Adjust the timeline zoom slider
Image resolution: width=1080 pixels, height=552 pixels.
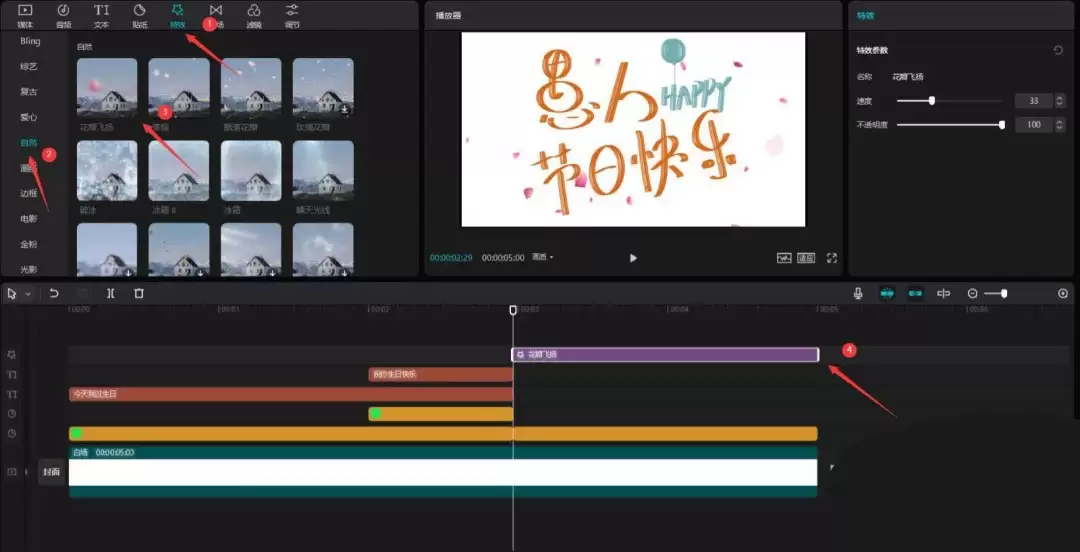coord(996,294)
